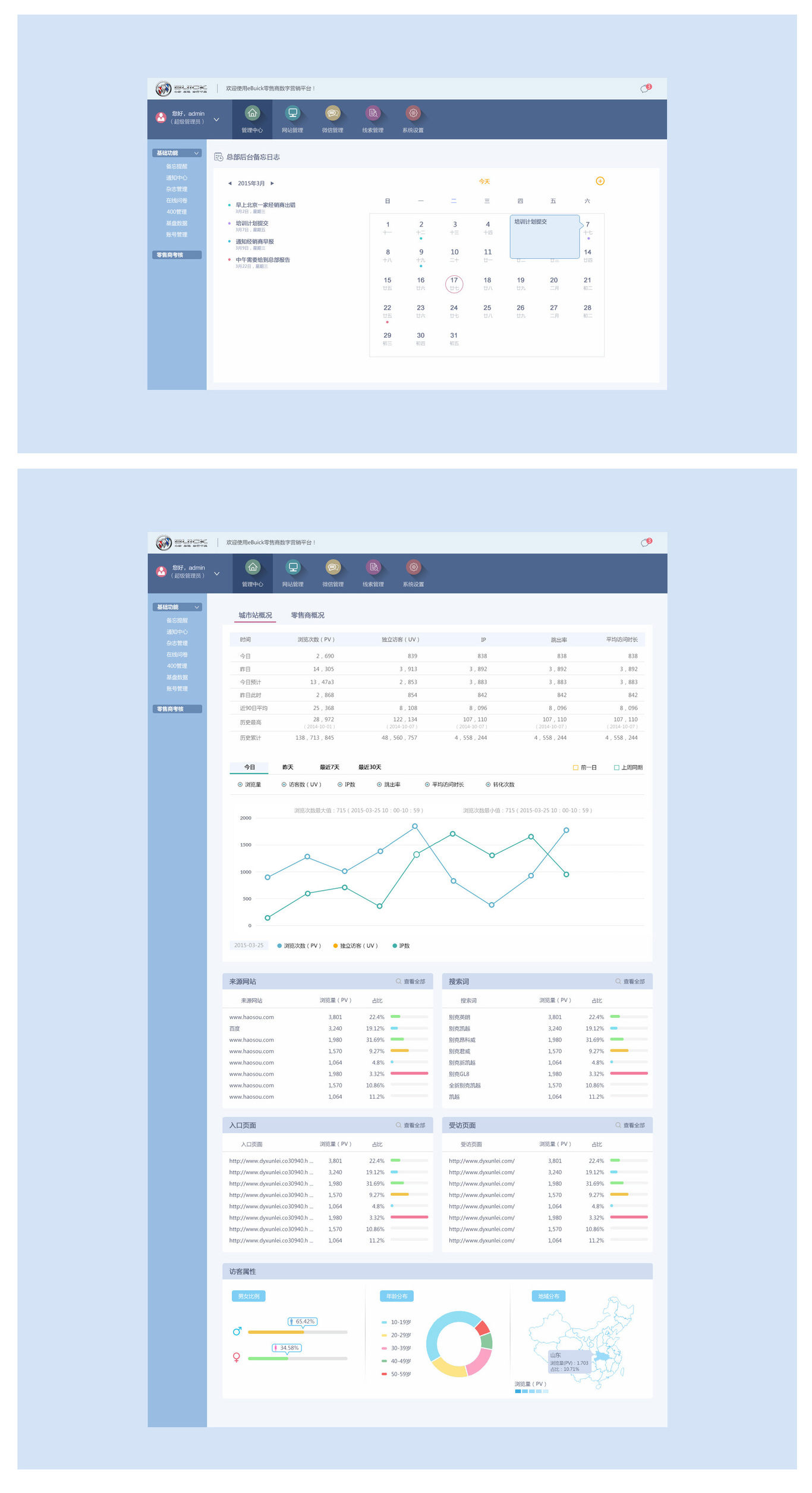The image size is (812, 1493).
Task: Click search icon in 受访页面 header
Action: tap(618, 1126)
